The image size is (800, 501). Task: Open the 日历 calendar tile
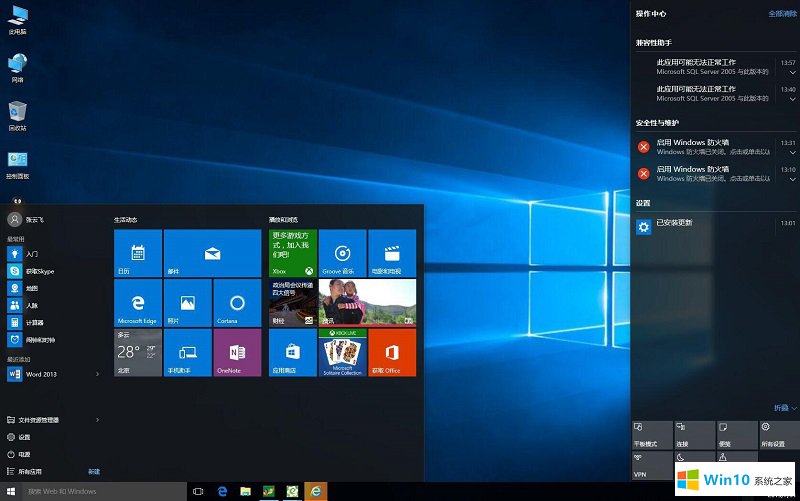coord(138,253)
